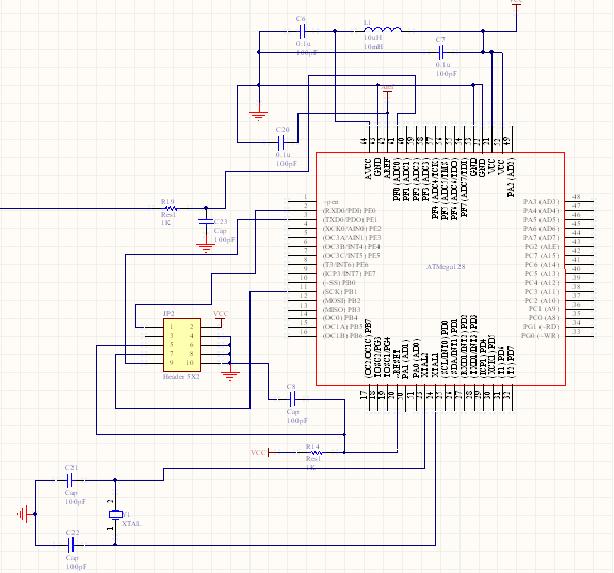Click the ATMega128 chip label

click(446, 266)
